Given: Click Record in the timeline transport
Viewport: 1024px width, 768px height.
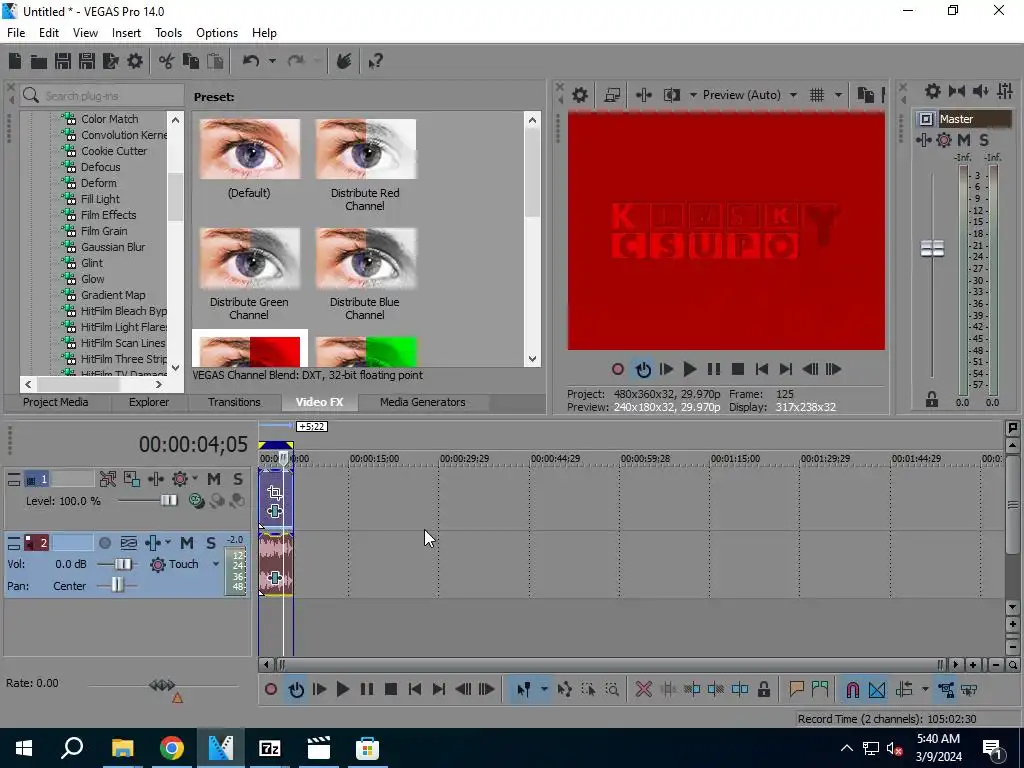Looking at the screenshot, I should click(x=271, y=689).
